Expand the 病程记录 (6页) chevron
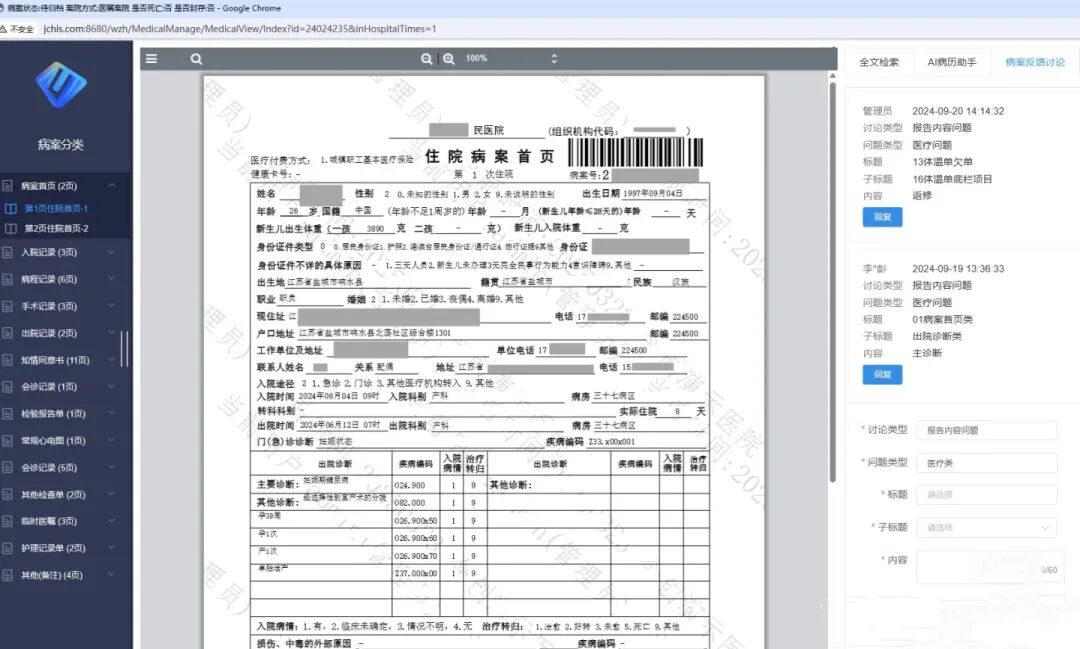The height and width of the screenshot is (649, 1080). [x=112, y=279]
